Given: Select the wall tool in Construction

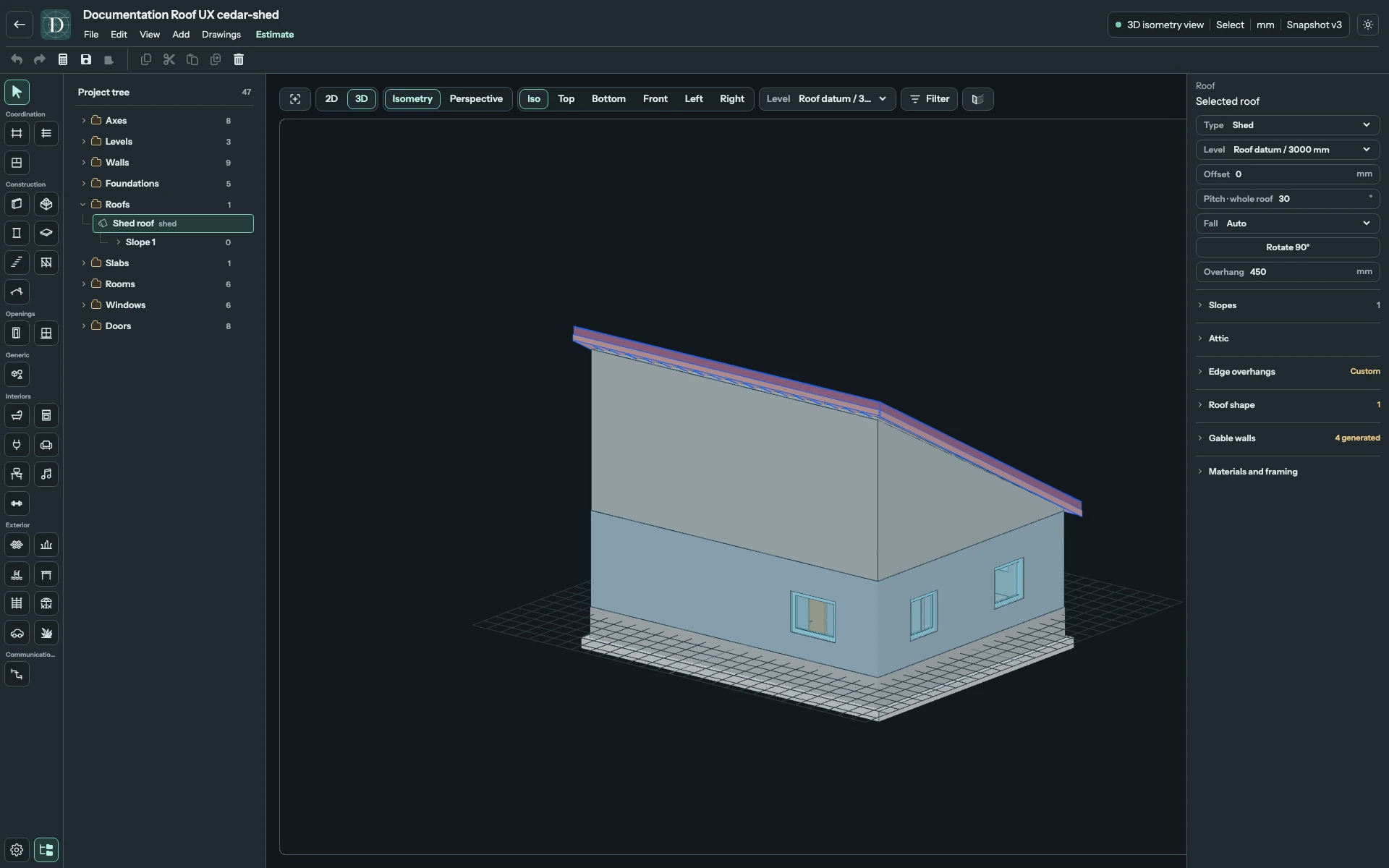Looking at the screenshot, I should [17, 204].
